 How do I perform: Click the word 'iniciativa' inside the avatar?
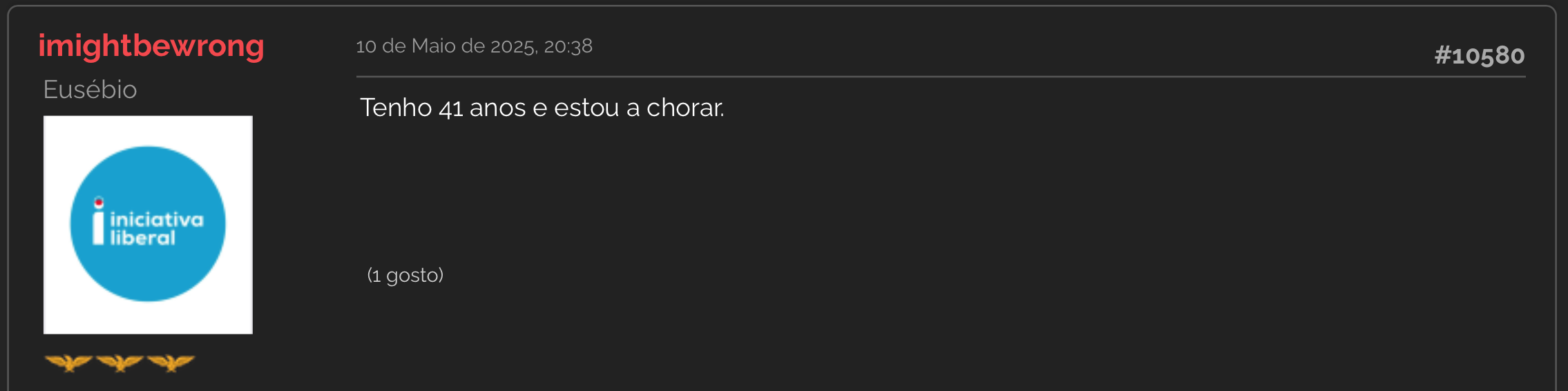pyautogui.click(x=157, y=220)
